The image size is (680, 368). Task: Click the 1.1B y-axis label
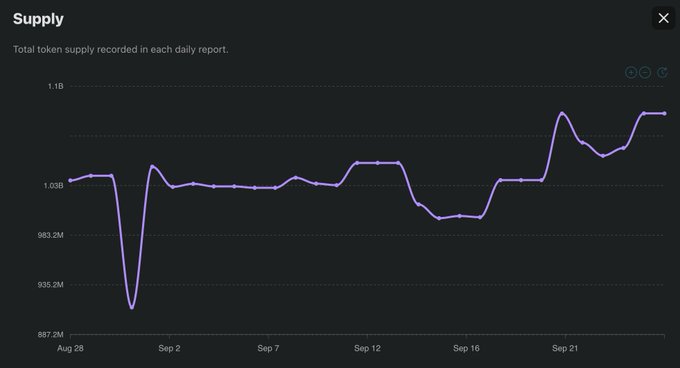click(x=56, y=86)
